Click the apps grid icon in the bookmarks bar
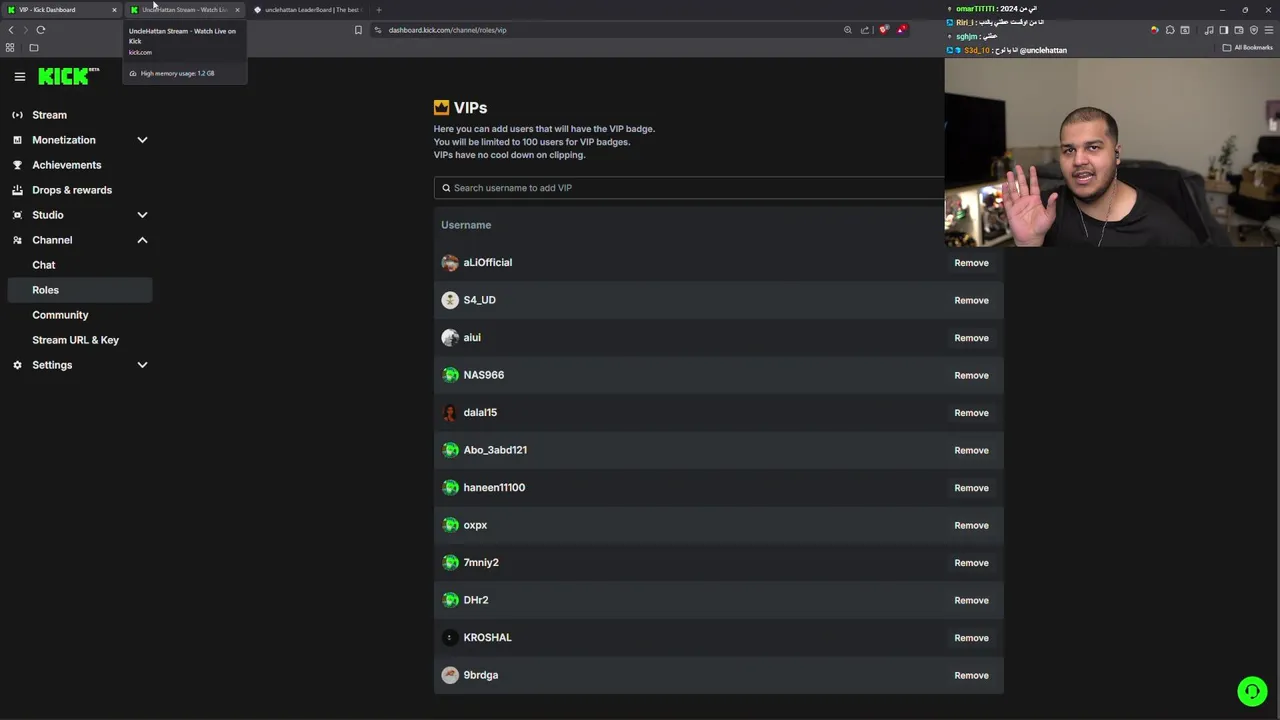 coord(10,48)
